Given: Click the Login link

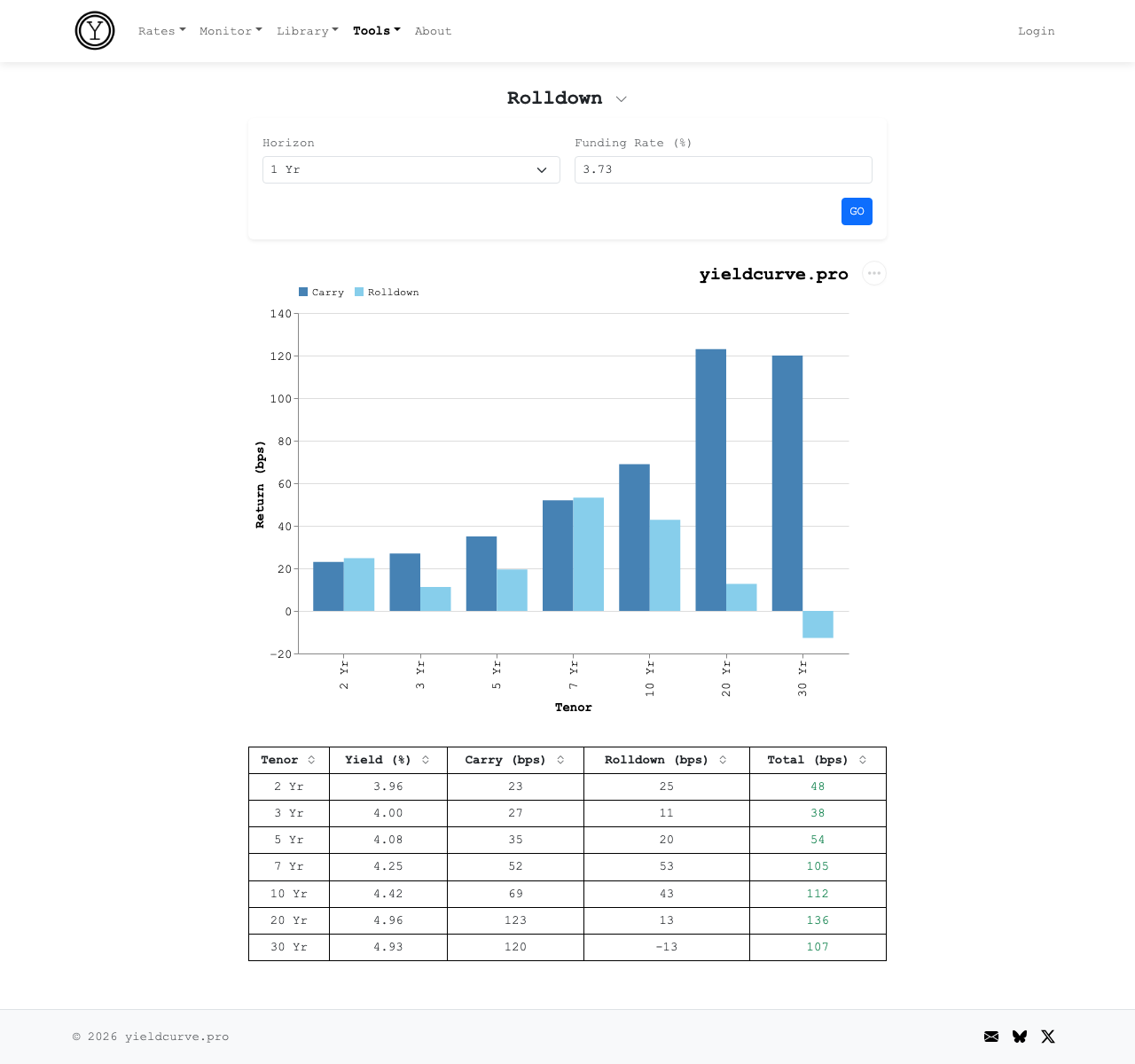Looking at the screenshot, I should click(1036, 31).
